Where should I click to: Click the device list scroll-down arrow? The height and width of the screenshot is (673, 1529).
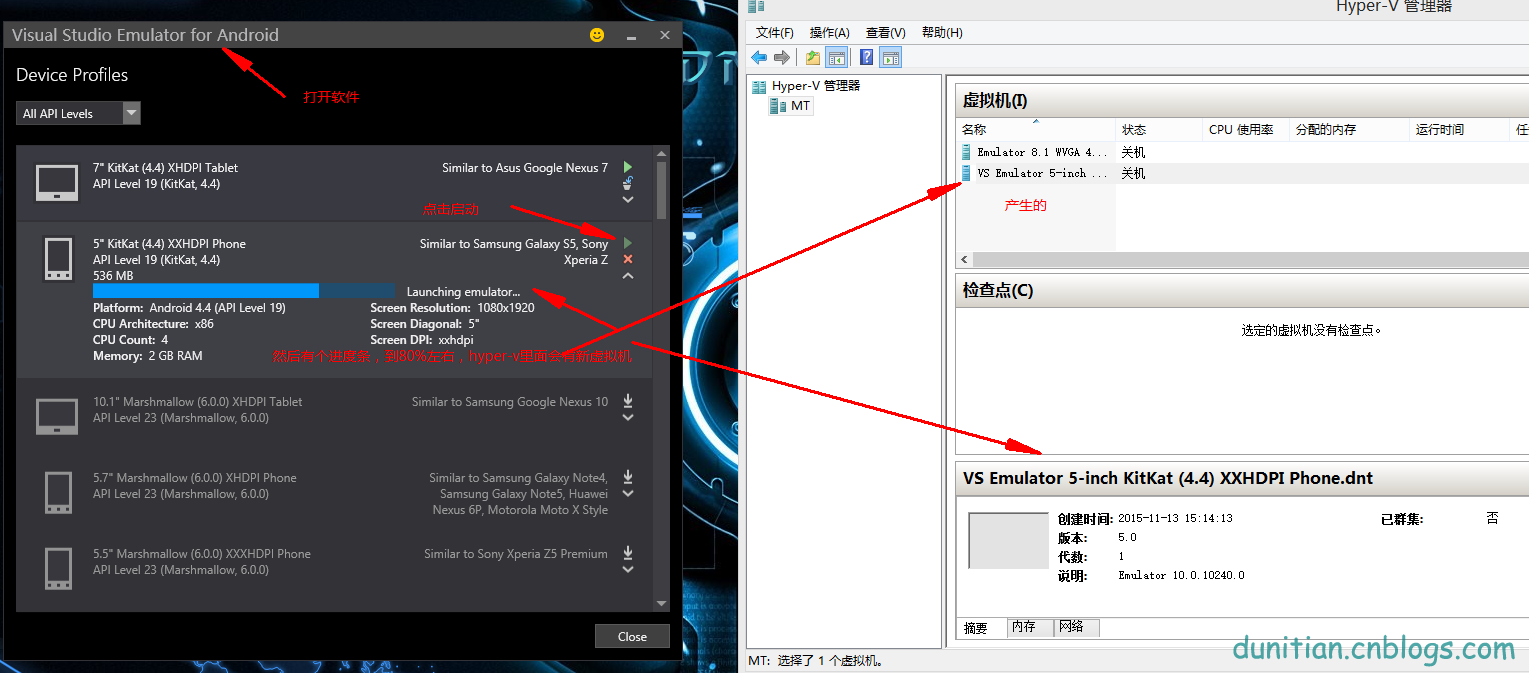click(661, 603)
